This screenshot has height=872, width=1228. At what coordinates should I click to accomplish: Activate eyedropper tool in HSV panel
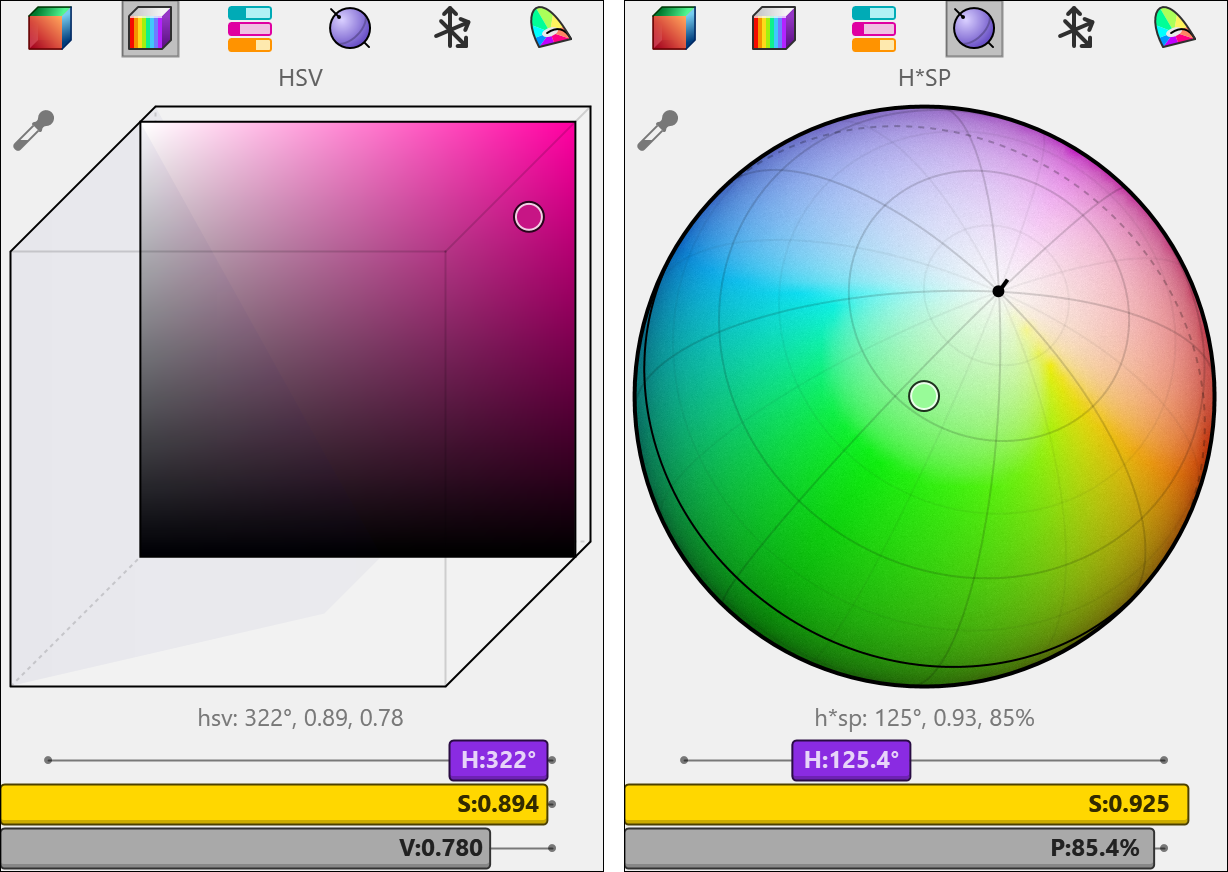click(x=33, y=131)
